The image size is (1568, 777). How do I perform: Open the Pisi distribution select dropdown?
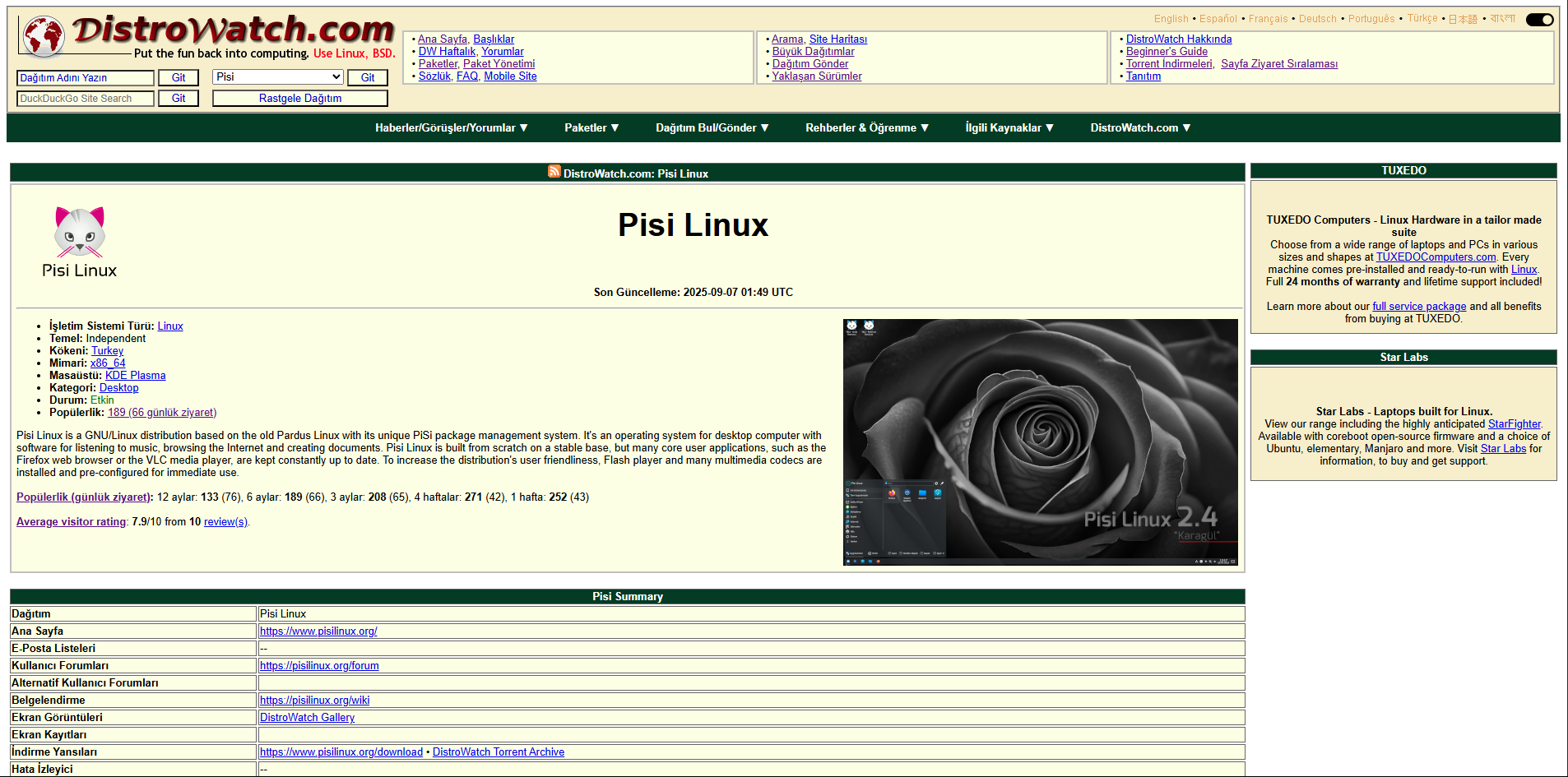pos(278,76)
